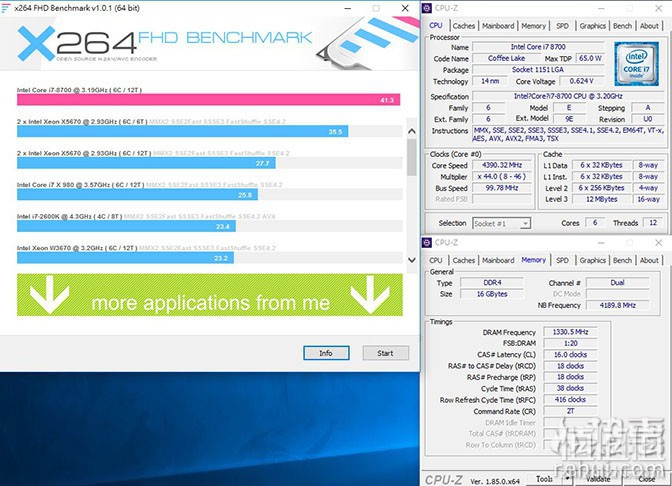Click the memory Type value 'DDR4'

pos(492,282)
